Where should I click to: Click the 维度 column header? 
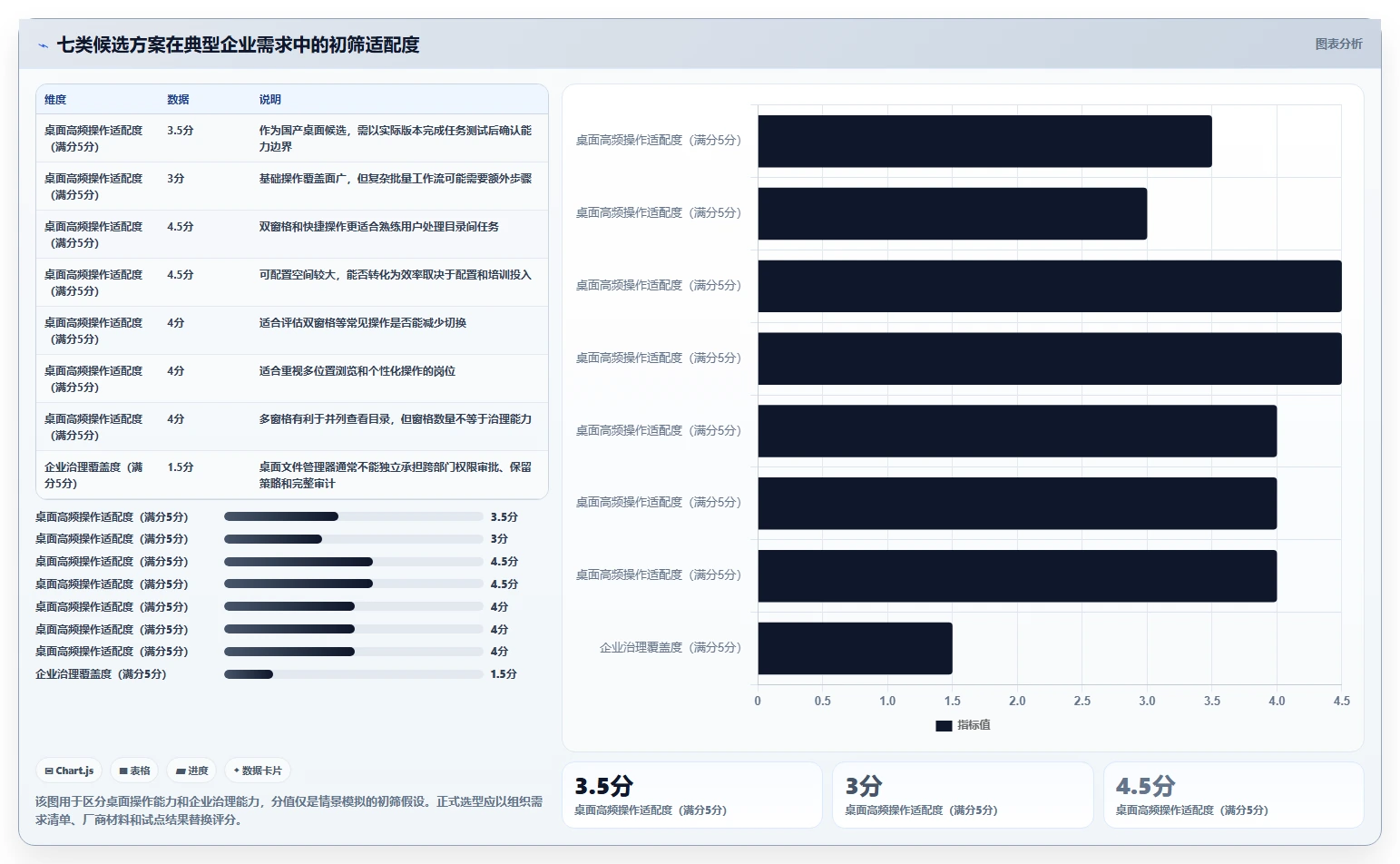coord(55,100)
